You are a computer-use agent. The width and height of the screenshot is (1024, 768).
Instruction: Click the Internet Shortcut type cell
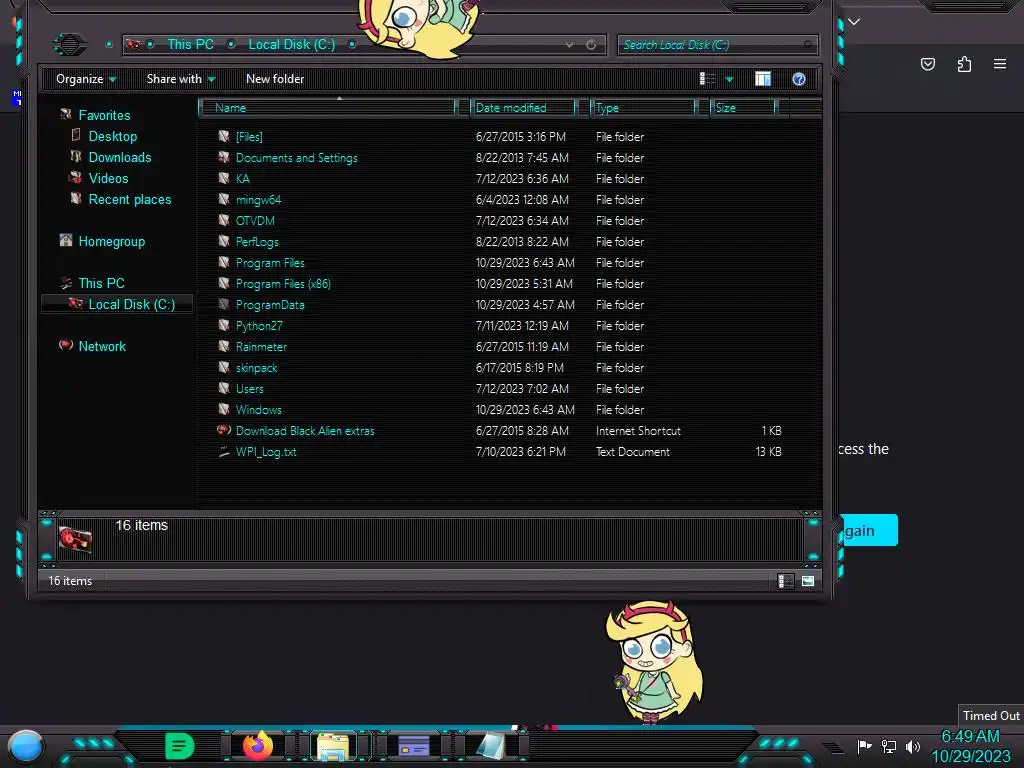pyautogui.click(x=638, y=431)
